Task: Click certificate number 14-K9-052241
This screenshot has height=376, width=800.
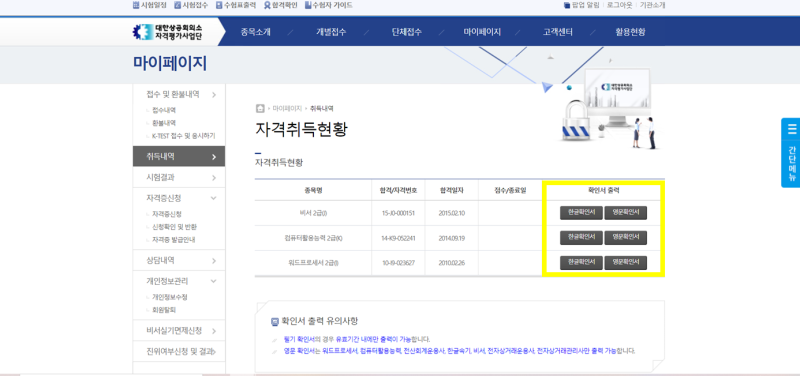Action: [398, 238]
